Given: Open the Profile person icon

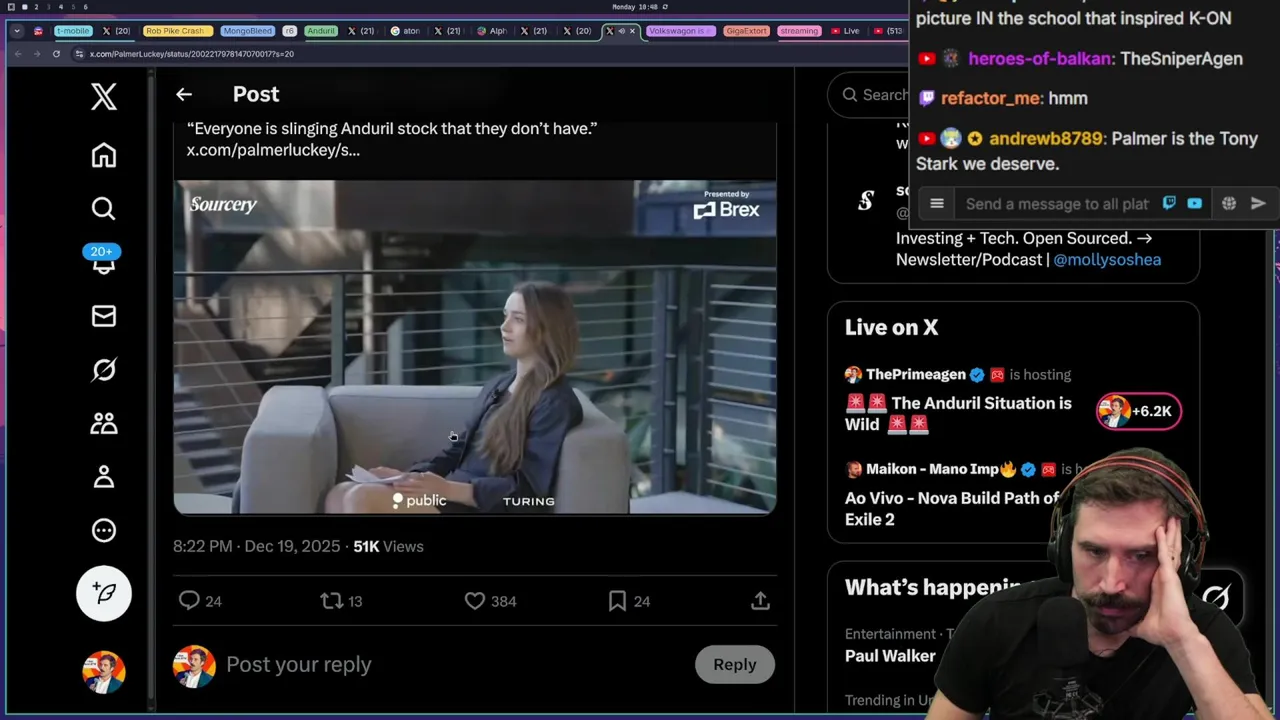Looking at the screenshot, I should point(104,477).
